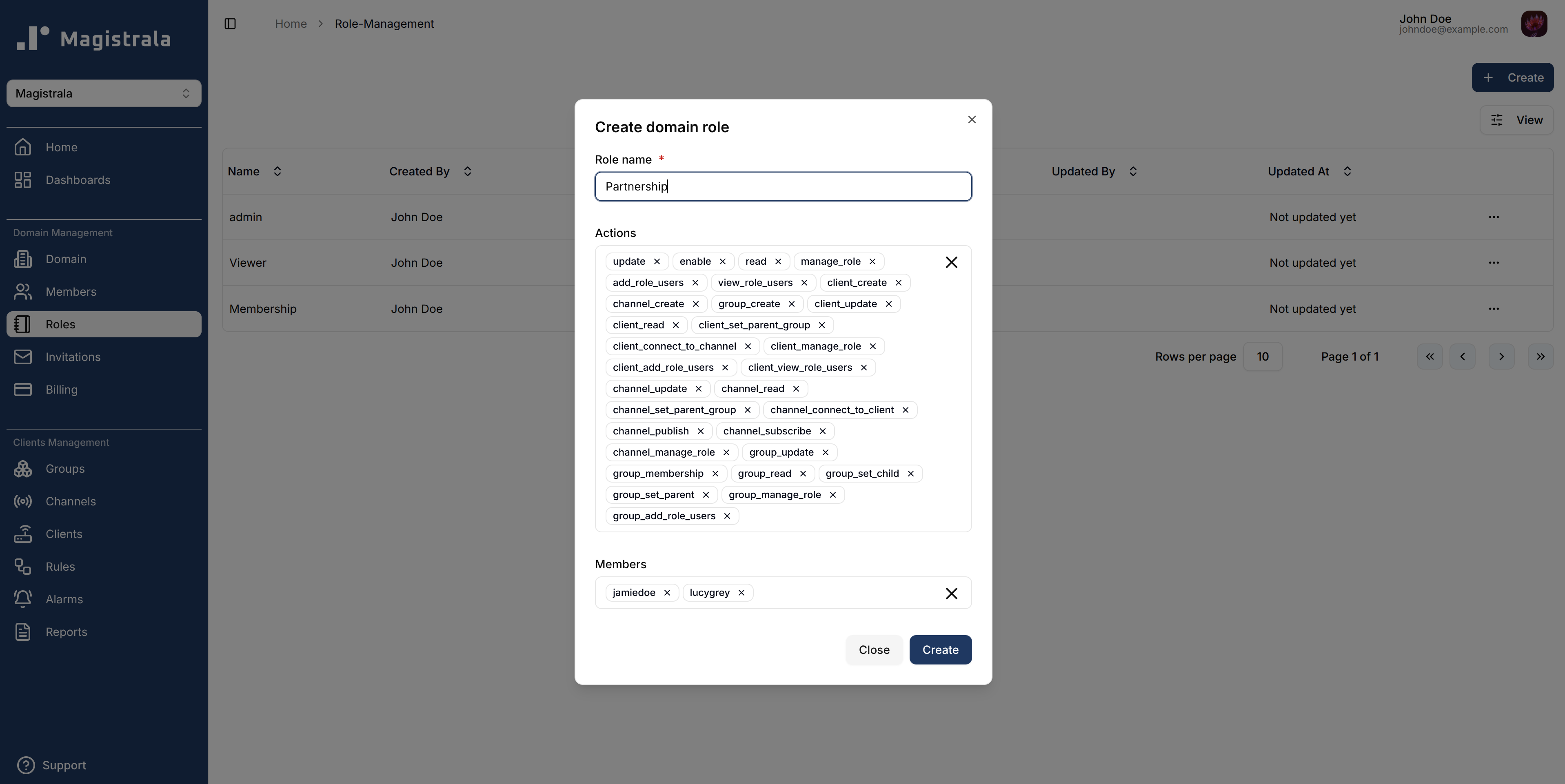Open the actions menu for the admin role
This screenshot has width=1565, height=784.
(x=1494, y=217)
